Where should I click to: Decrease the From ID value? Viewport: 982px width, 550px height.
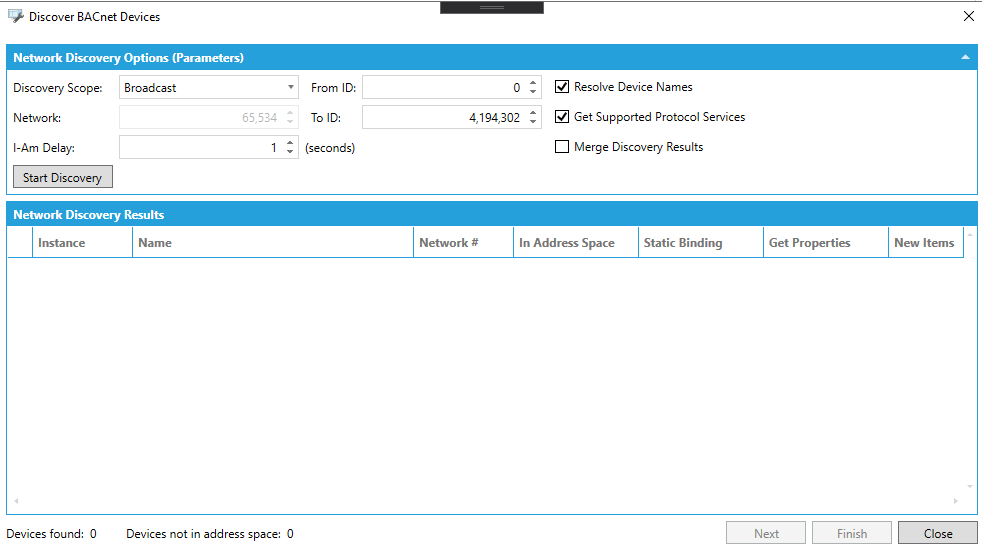pos(533,93)
